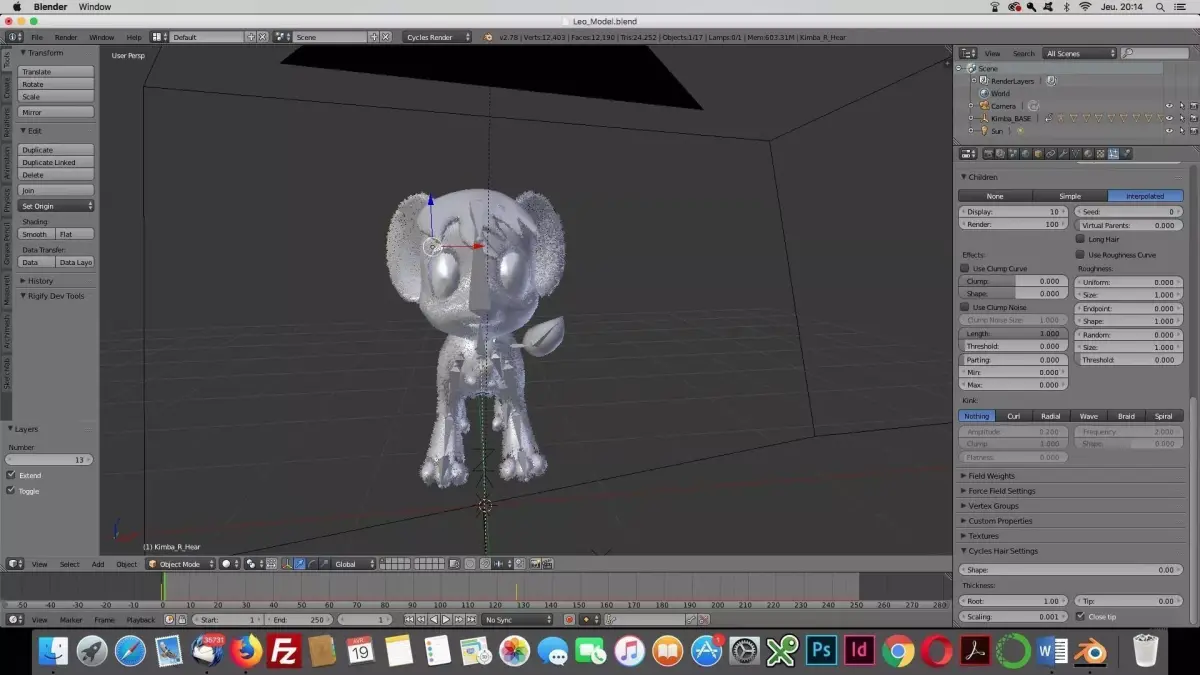Open the Select menu in 3D view

click(x=69, y=564)
